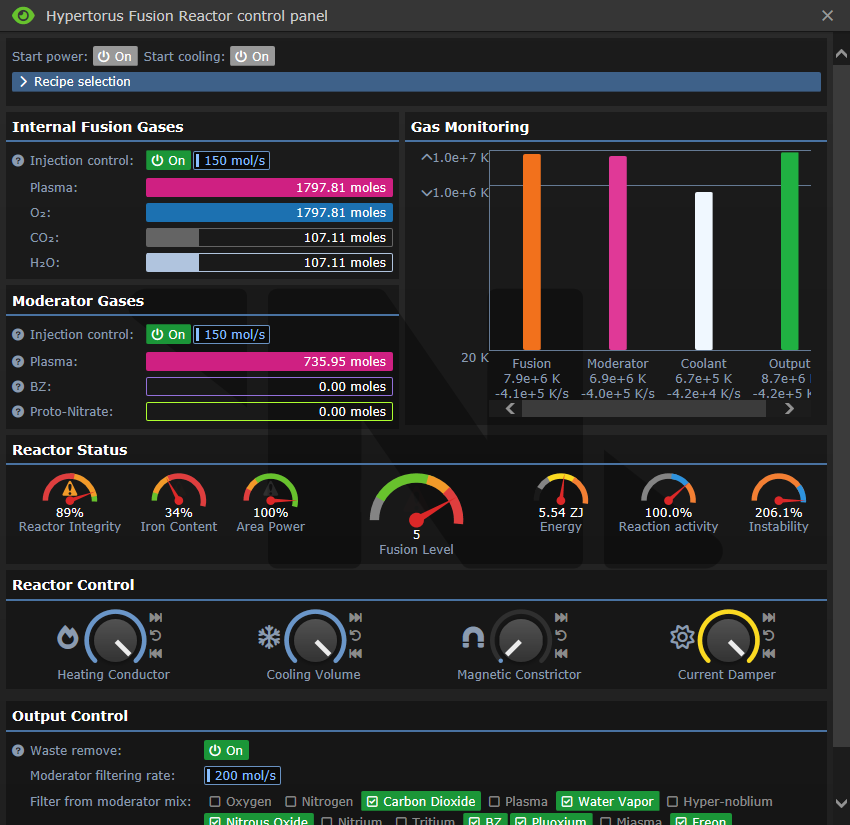Set Magnetic Constrictor to minimum with skip-back icon

561,654
